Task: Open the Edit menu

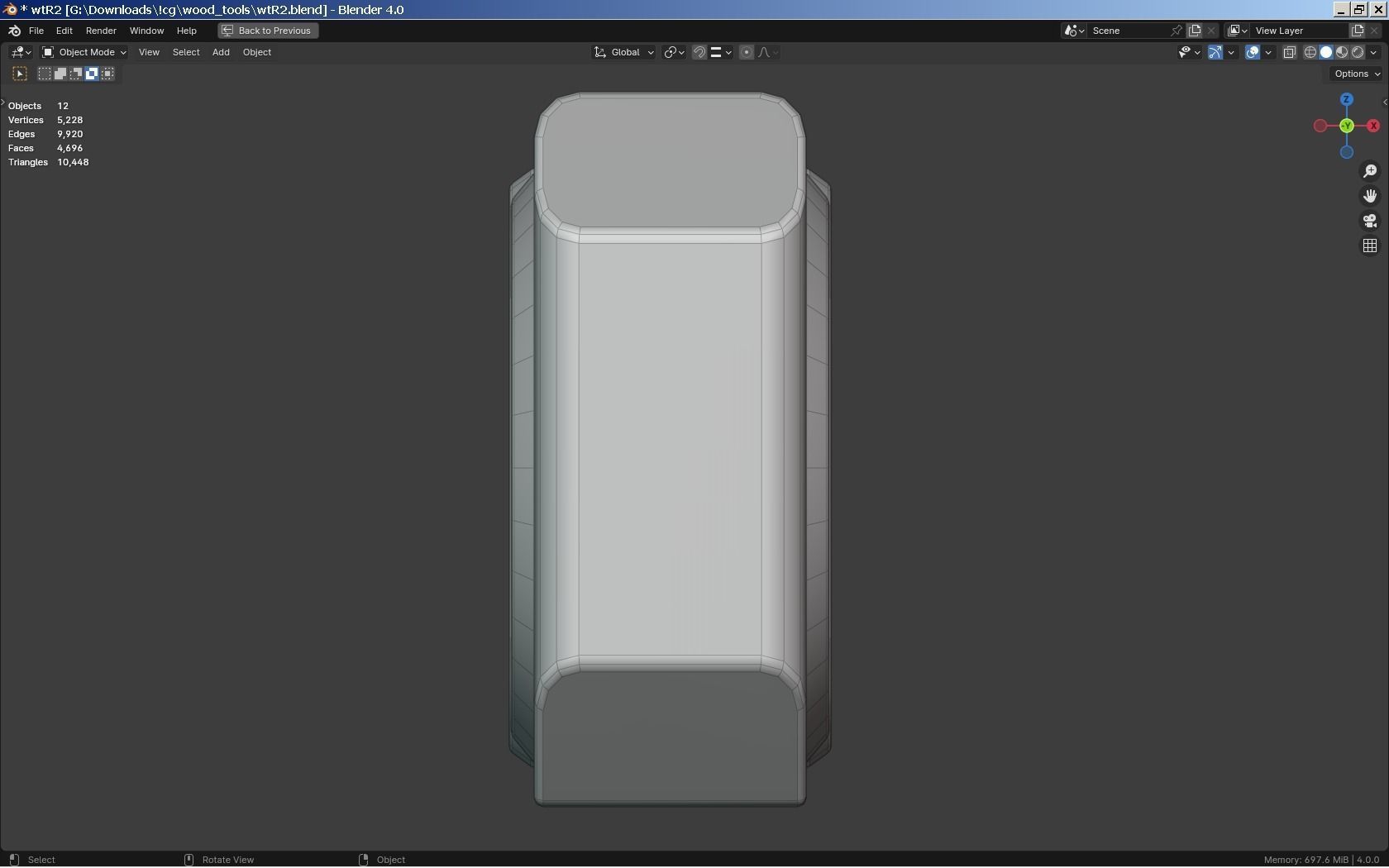Action: [x=64, y=31]
